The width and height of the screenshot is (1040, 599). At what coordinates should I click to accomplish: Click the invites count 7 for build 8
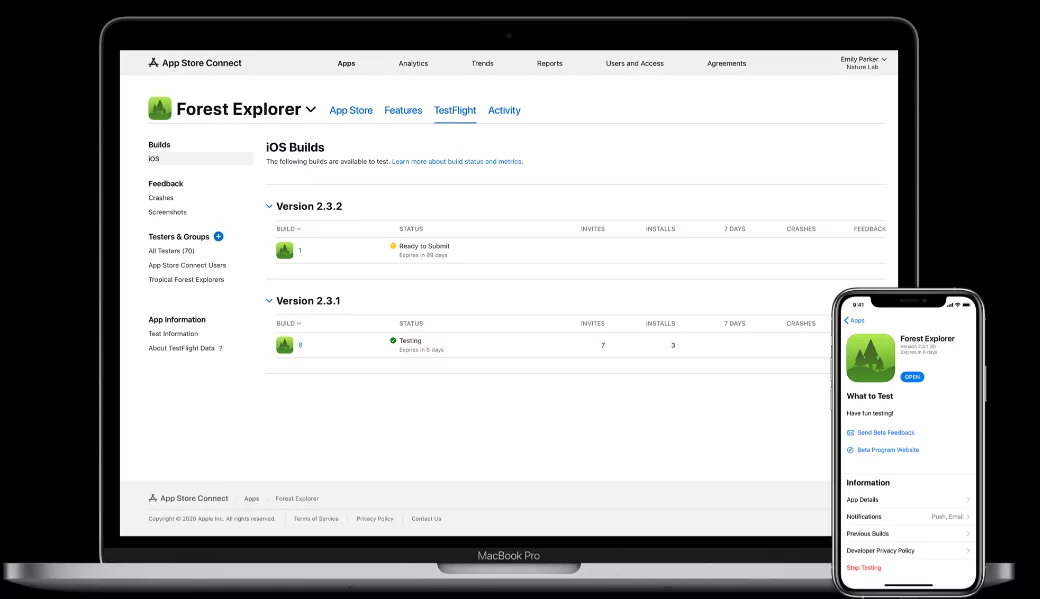click(x=602, y=345)
